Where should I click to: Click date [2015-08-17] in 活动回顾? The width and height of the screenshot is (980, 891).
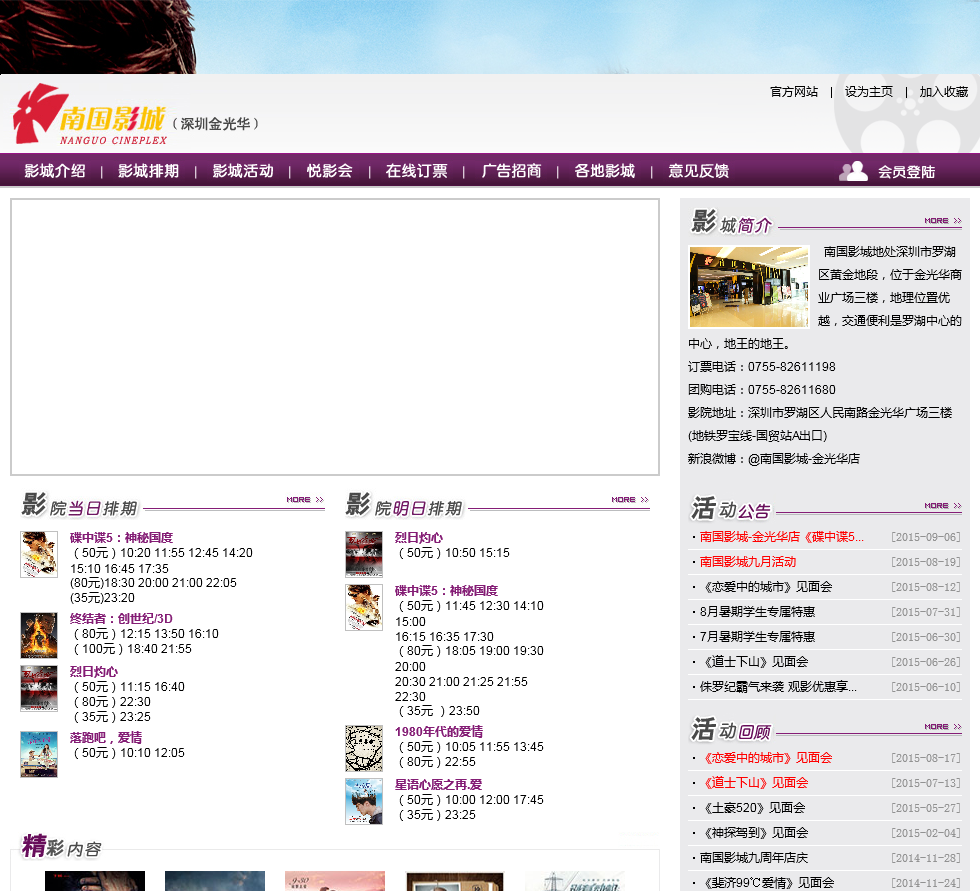pos(926,758)
